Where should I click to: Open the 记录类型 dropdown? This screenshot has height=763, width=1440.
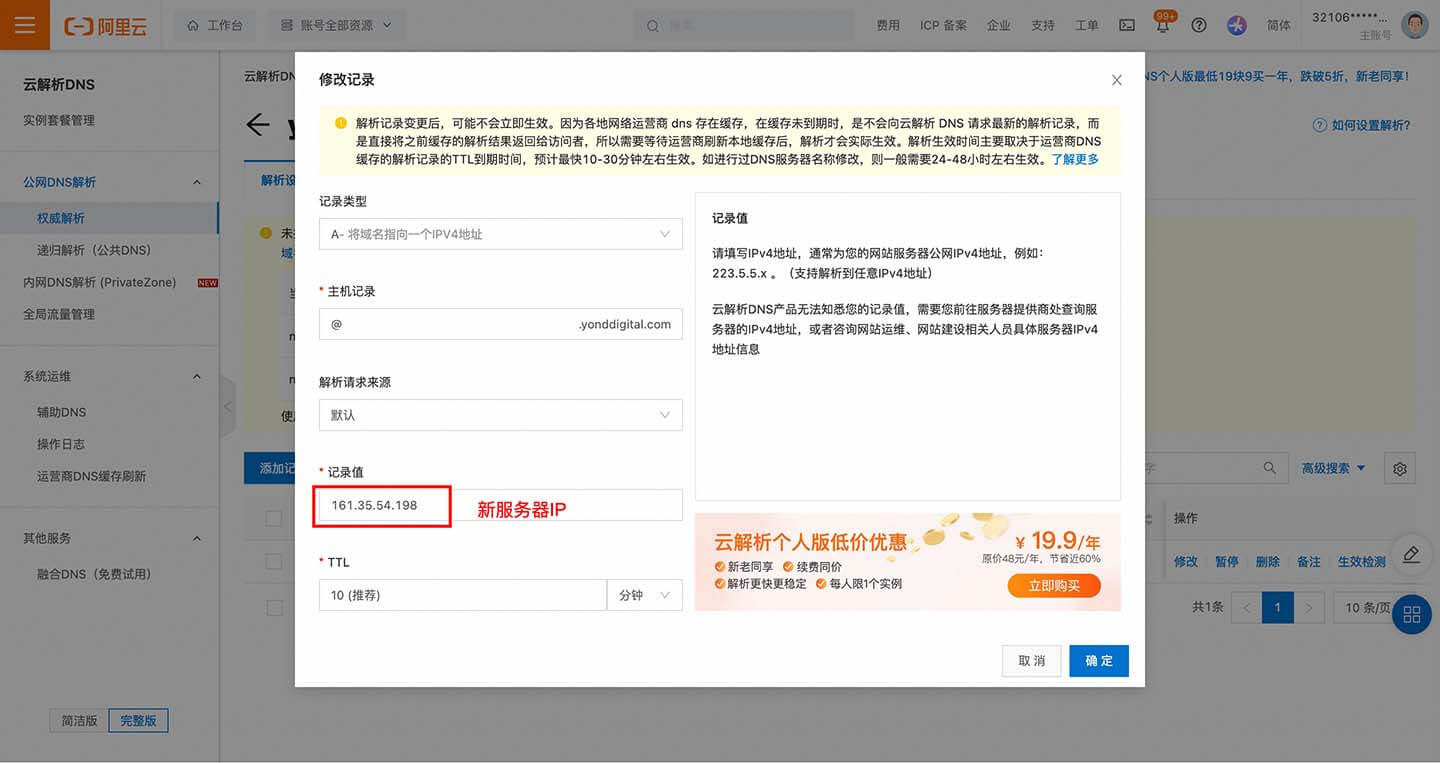[x=500, y=234]
